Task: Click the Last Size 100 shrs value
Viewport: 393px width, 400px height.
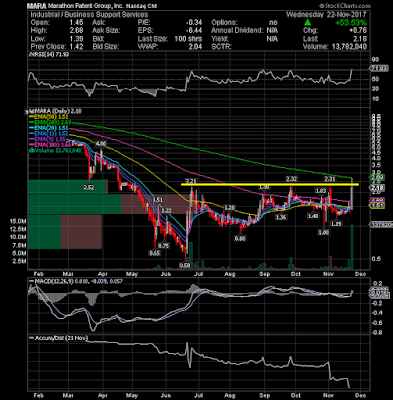Action: 188,39
